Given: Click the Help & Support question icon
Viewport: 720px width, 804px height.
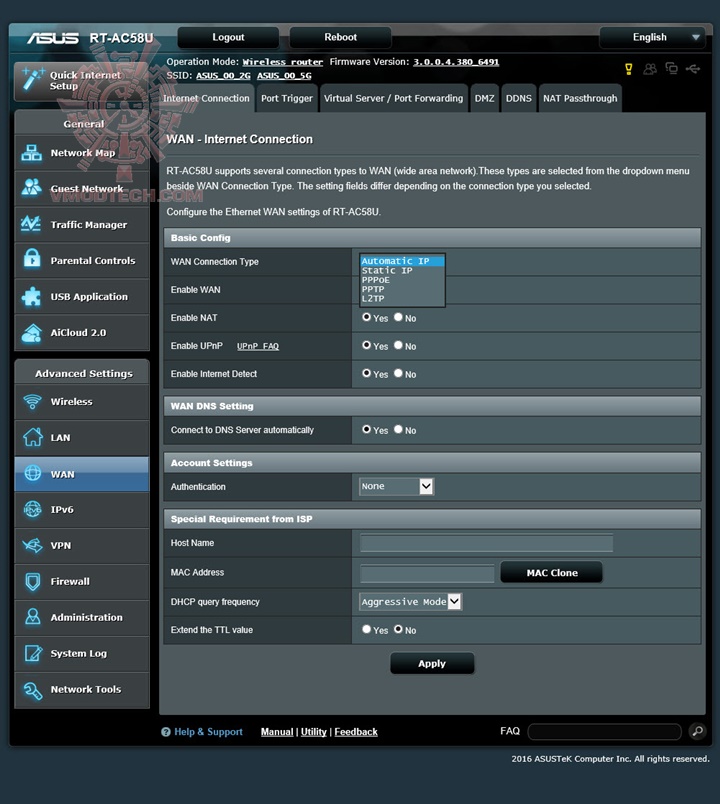Looking at the screenshot, I should (x=166, y=732).
